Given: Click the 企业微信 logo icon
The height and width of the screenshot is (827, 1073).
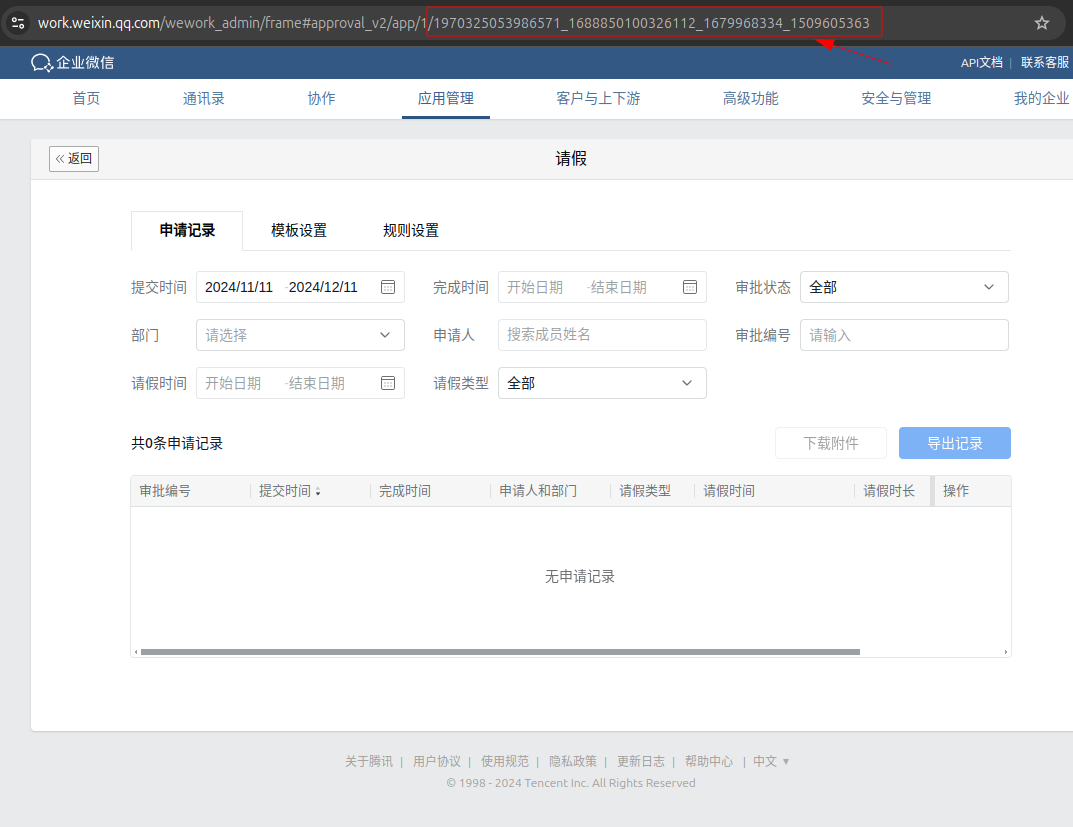Looking at the screenshot, I should pos(41,63).
